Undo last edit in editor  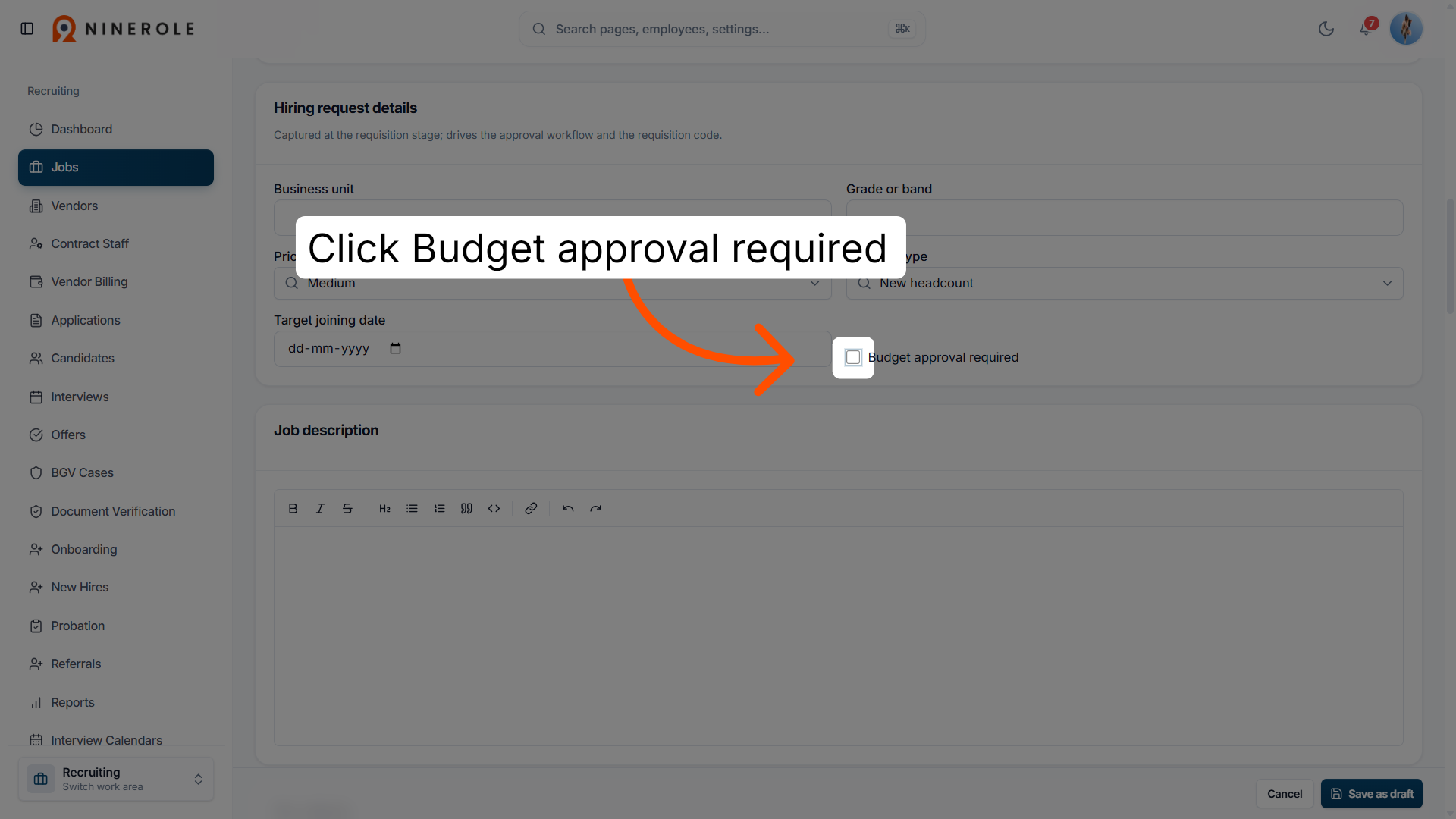coord(568,508)
